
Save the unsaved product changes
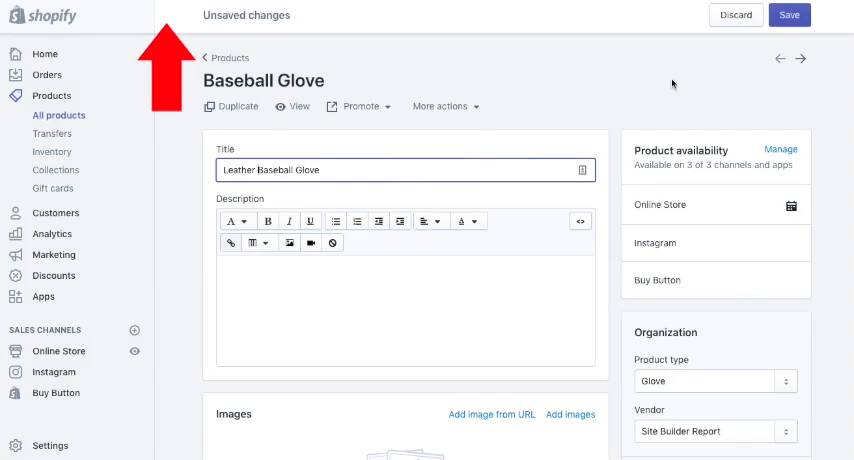(789, 15)
